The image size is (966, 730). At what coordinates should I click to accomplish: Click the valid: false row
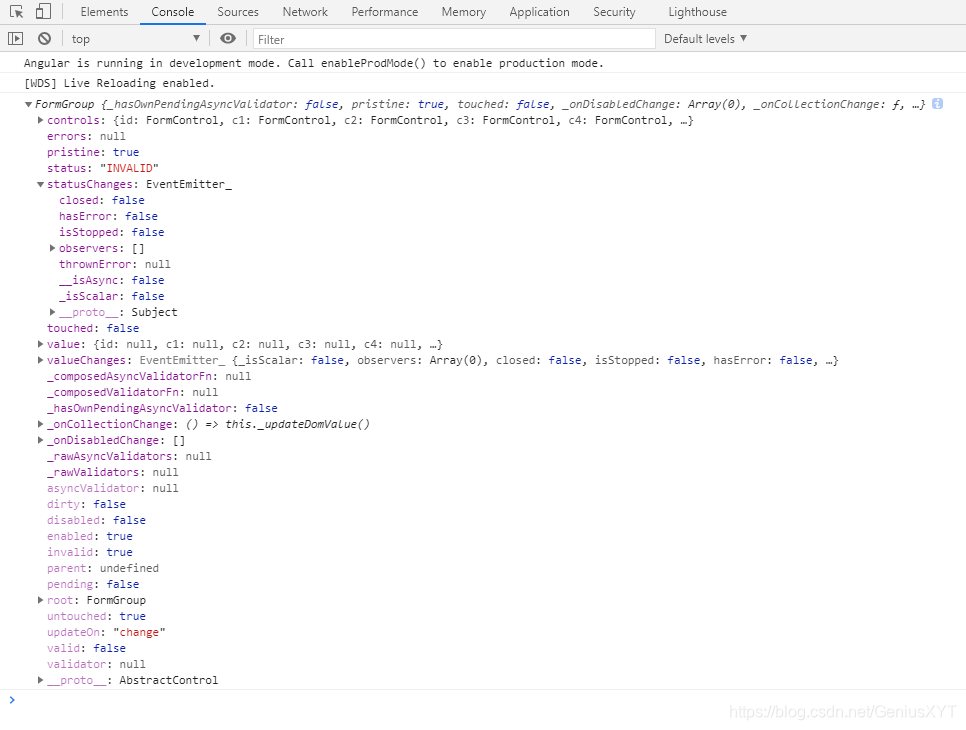click(86, 649)
